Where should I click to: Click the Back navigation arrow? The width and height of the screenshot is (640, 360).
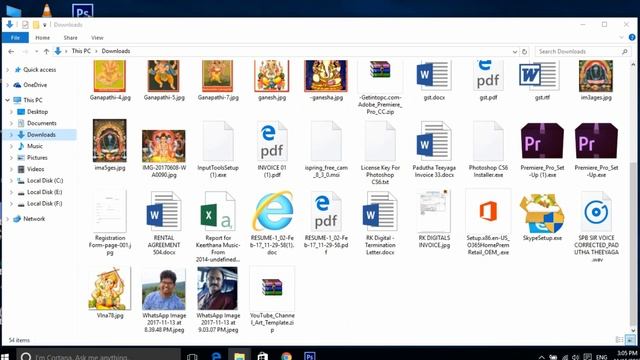point(11,51)
